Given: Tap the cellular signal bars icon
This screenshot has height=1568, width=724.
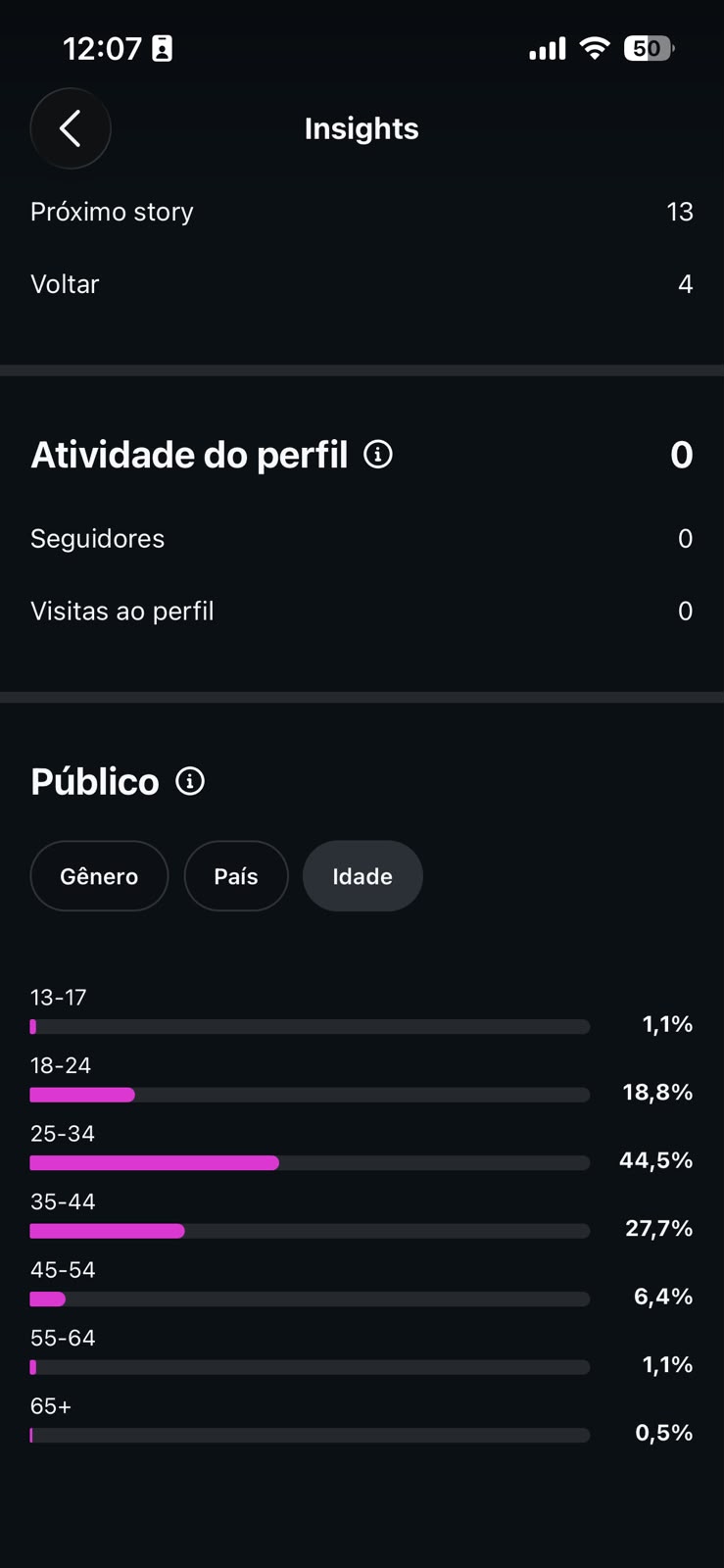Looking at the screenshot, I should point(548,48).
